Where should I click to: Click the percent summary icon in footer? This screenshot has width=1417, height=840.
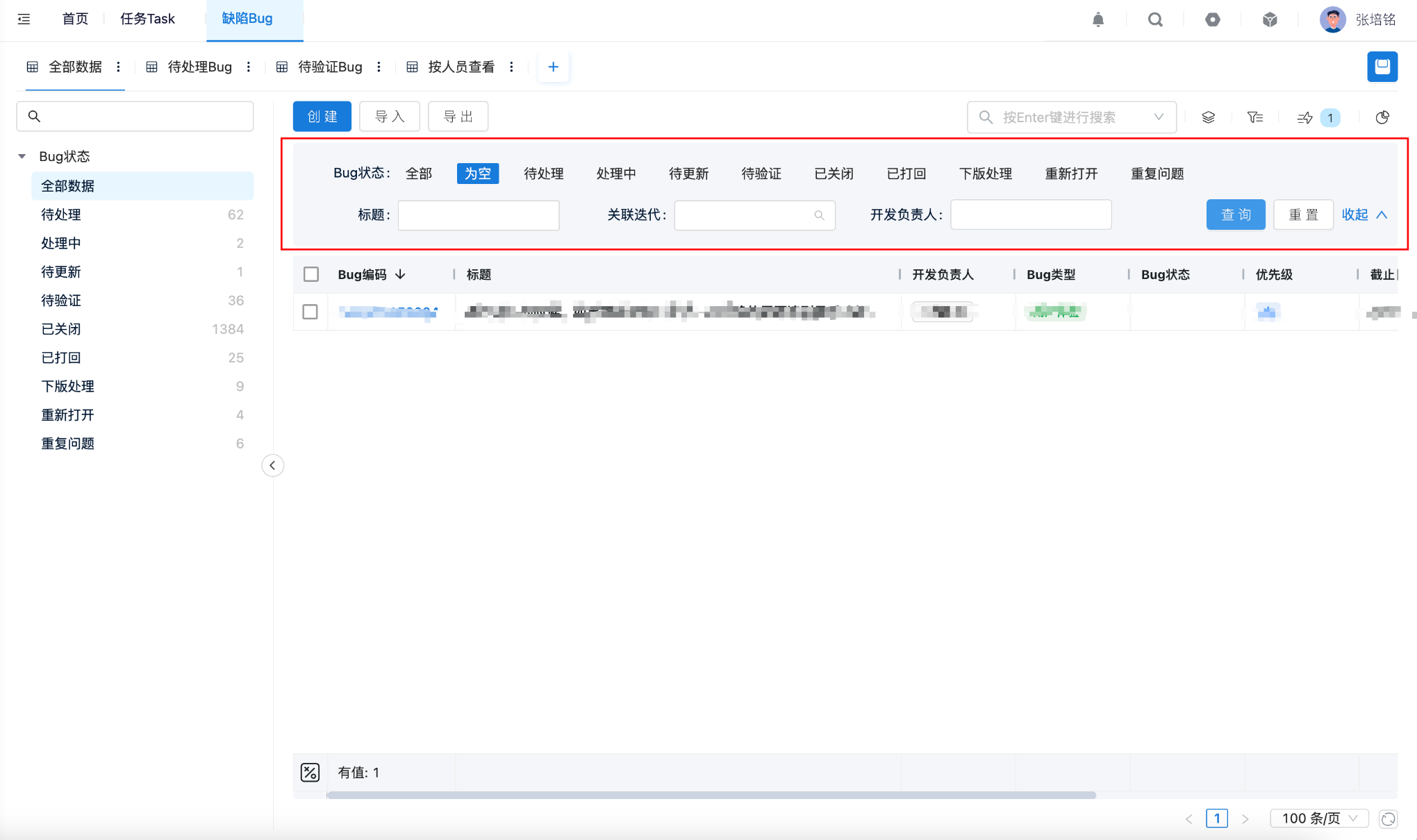(x=310, y=772)
